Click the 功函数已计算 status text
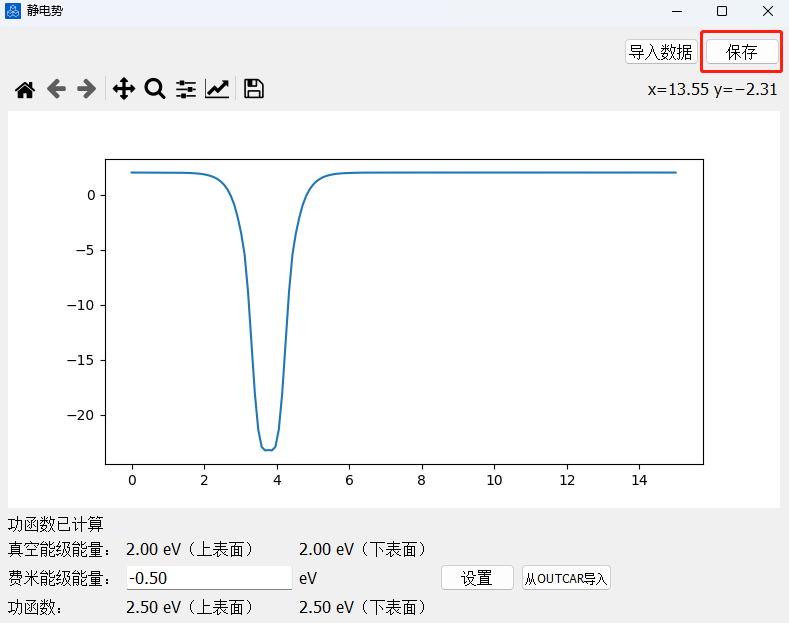The image size is (789, 623). [56, 524]
